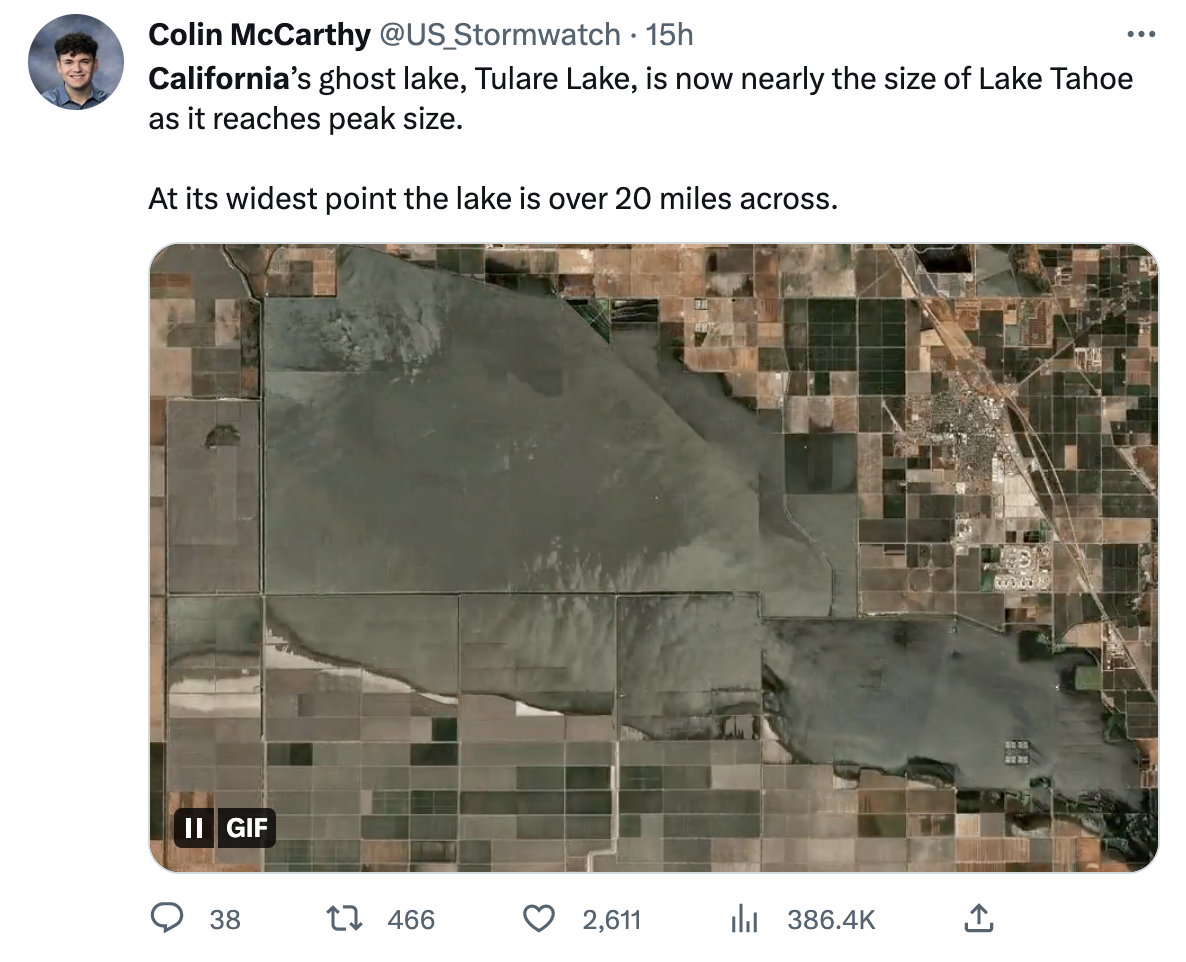Click the 2,611 likes count
This screenshot has height=962, width=1186.
611,919
